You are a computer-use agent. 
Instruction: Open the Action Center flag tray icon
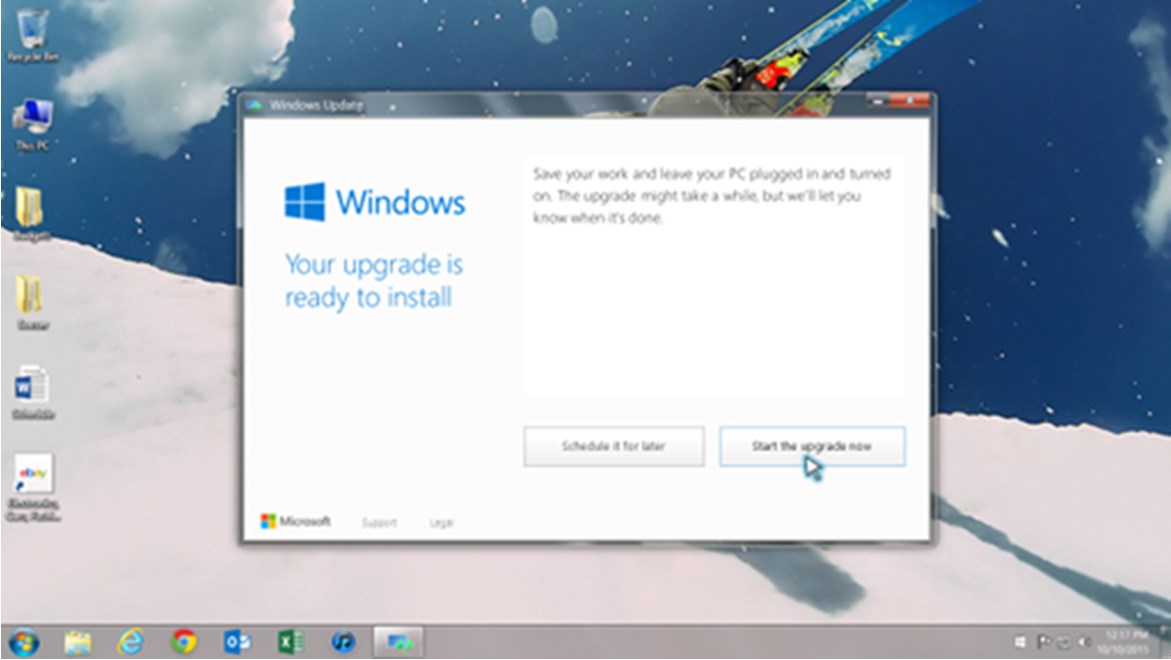point(1043,642)
